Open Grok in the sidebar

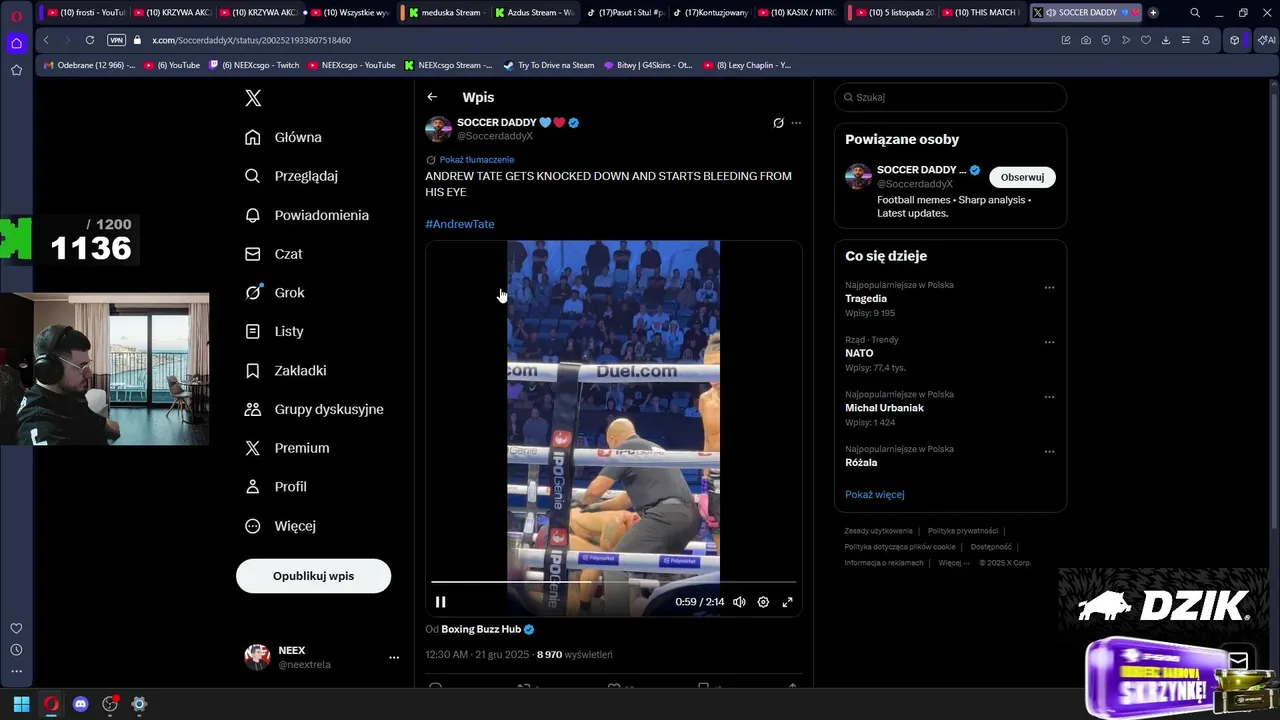click(275, 293)
